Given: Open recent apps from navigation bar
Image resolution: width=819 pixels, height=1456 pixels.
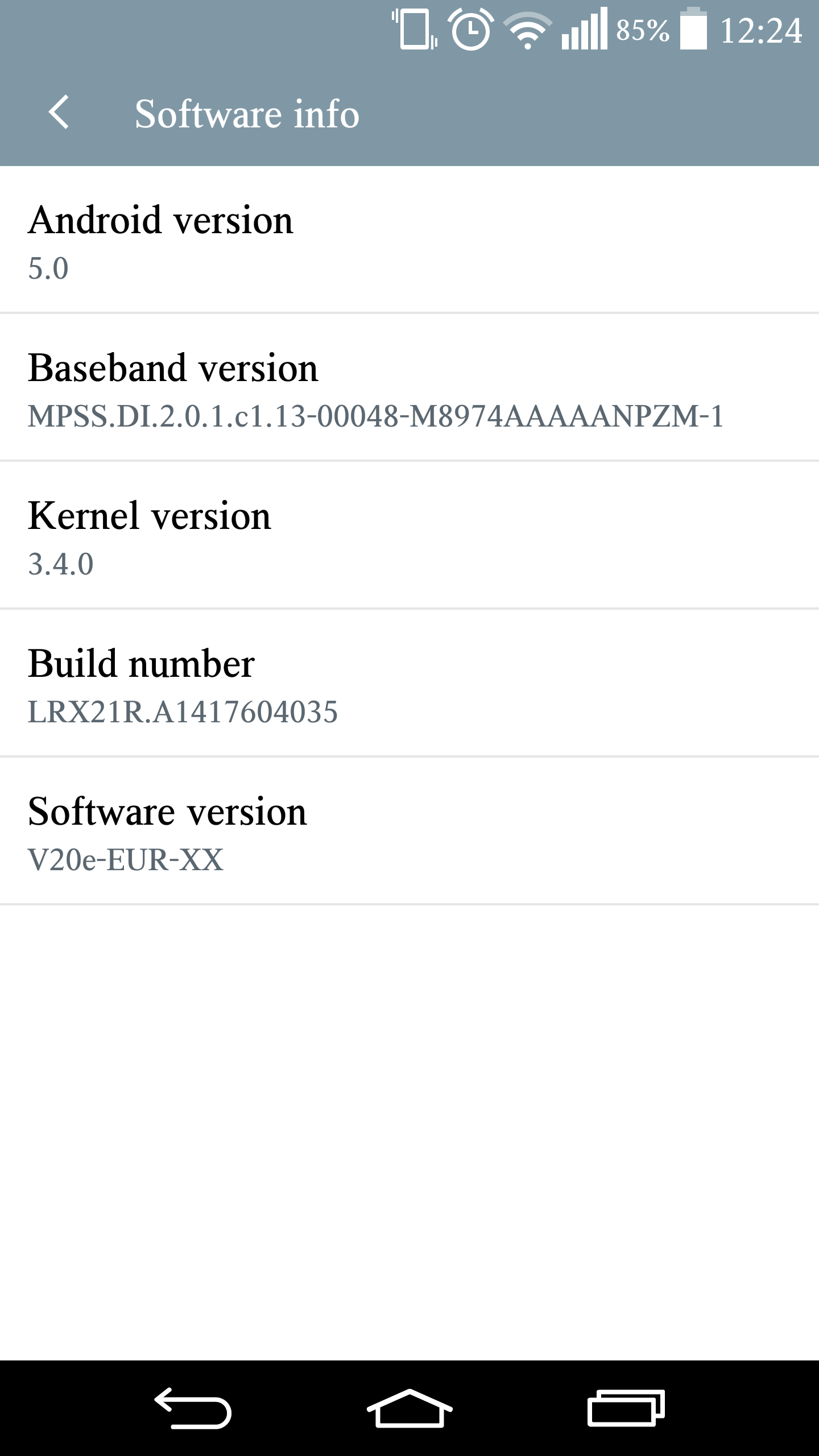Looking at the screenshot, I should tap(626, 1408).
